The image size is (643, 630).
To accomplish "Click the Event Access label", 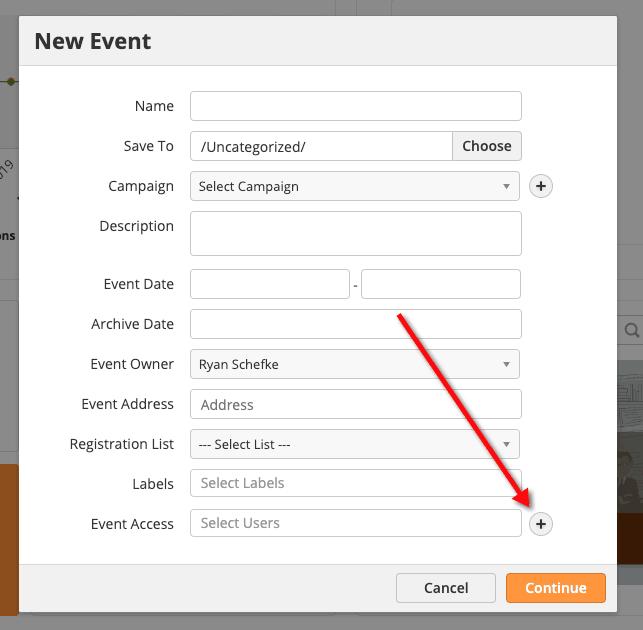I will (132, 524).
